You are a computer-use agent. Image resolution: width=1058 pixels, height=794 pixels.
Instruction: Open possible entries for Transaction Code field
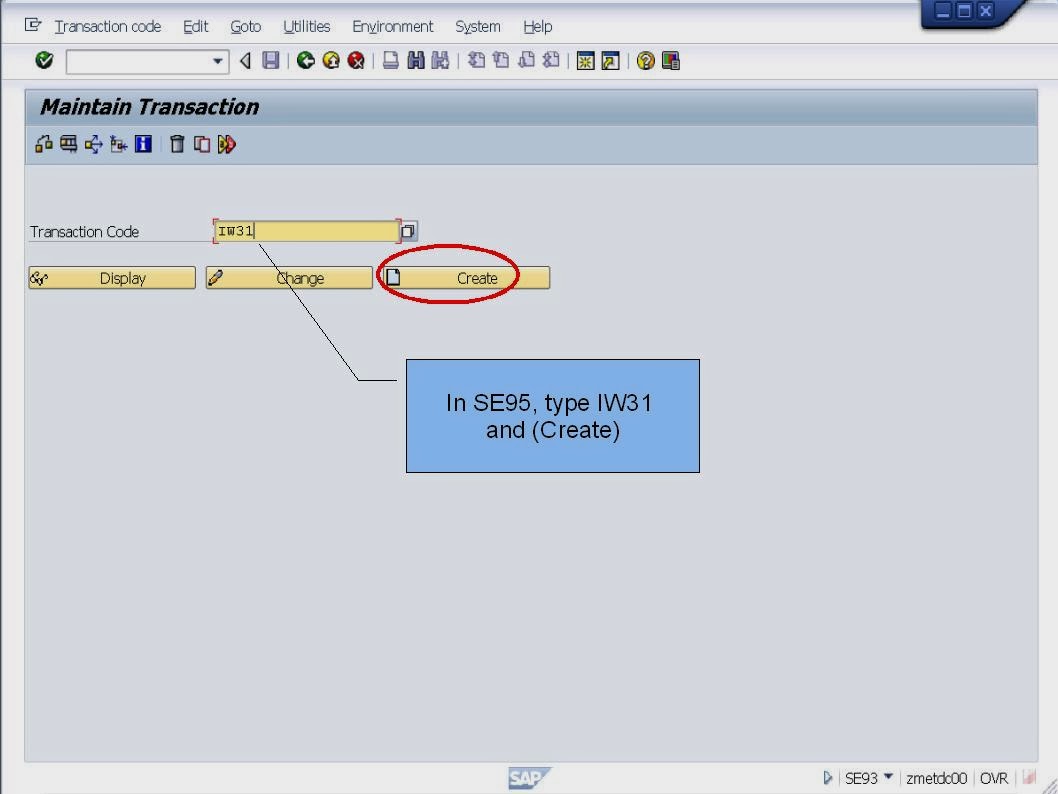407,230
